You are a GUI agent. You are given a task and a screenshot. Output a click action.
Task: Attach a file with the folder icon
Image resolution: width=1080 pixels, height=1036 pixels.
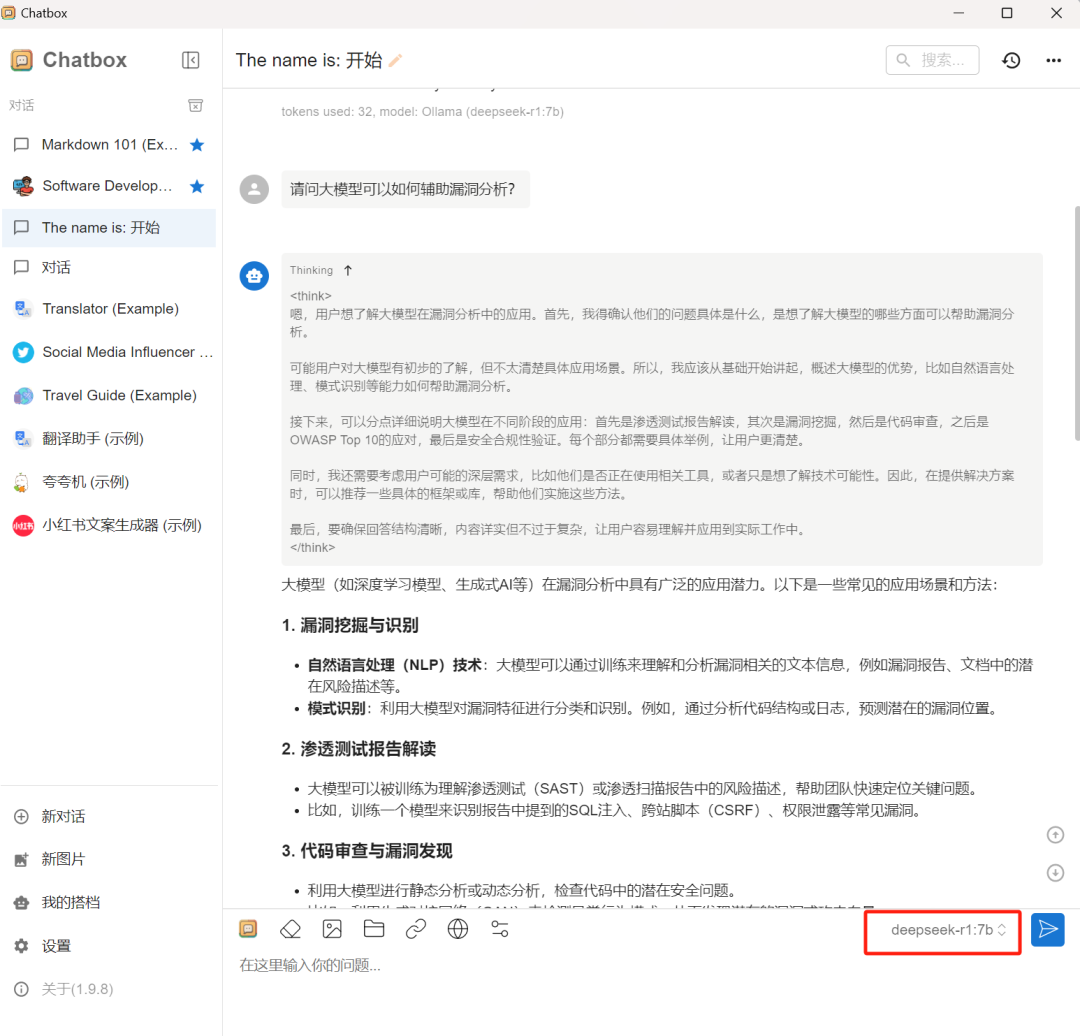pos(374,929)
